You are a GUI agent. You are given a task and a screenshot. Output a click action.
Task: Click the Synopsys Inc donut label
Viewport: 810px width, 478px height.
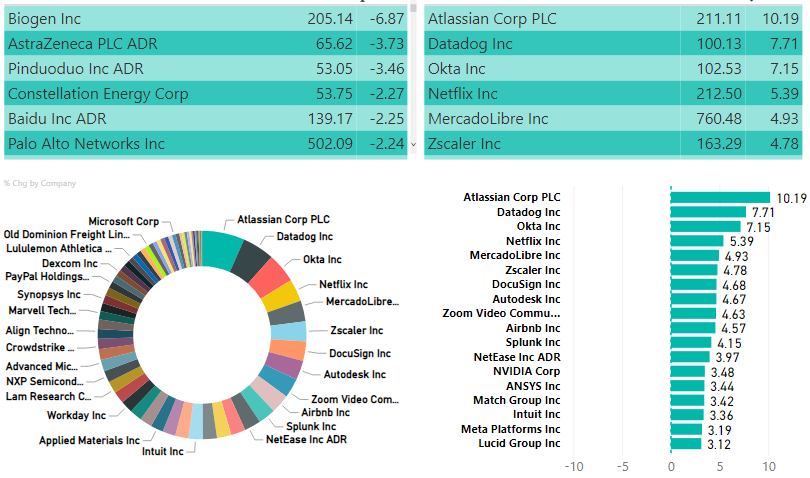pyautogui.click(x=49, y=294)
